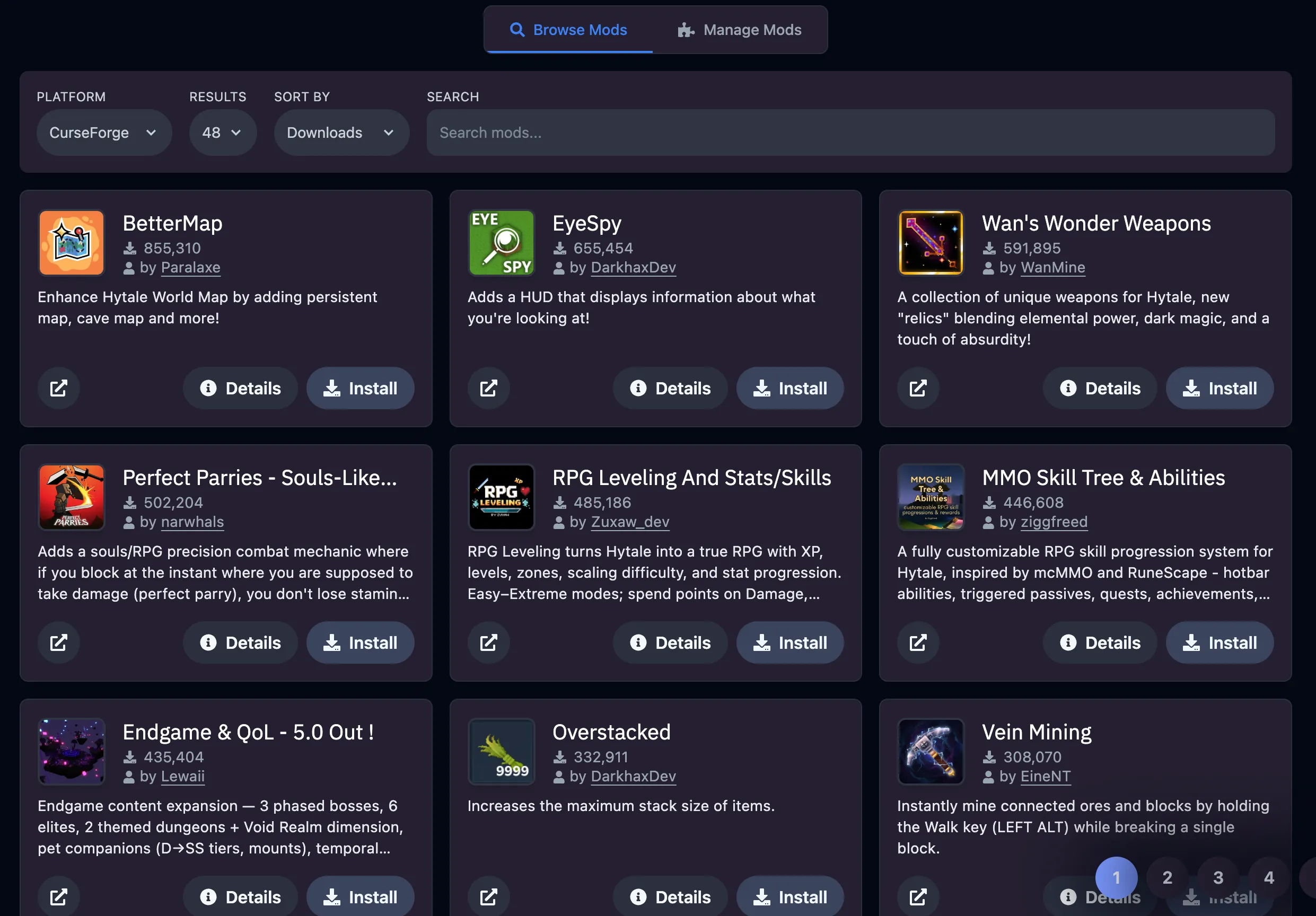Image resolution: width=1316 pixels, height=916 pixels.
Task: View Details for RPG Leveling mod
Action: (x=670, y=642)
